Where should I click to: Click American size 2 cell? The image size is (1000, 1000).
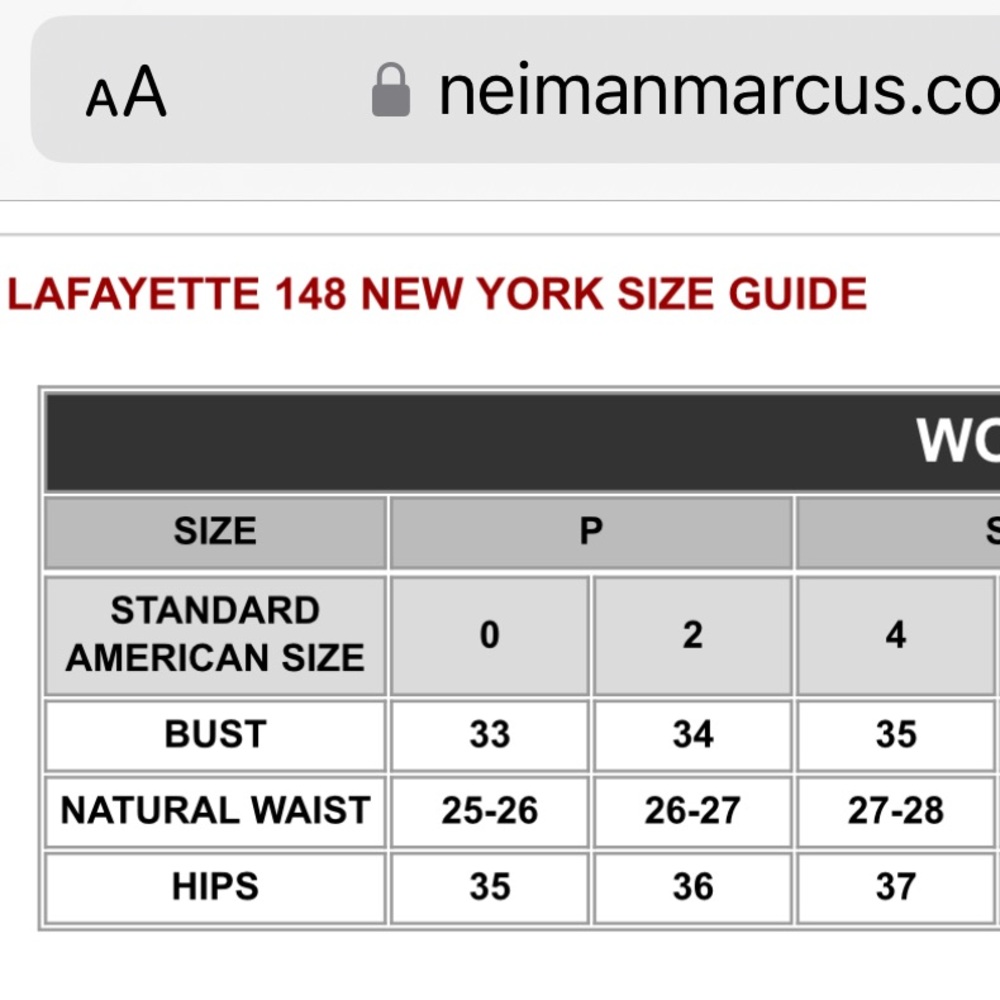click(x=693, y=635)
